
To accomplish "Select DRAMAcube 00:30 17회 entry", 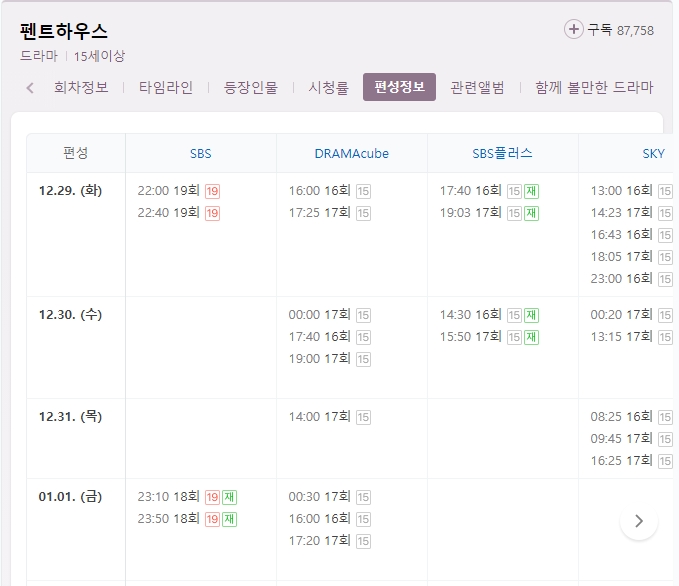I will [x=320, y=496].
